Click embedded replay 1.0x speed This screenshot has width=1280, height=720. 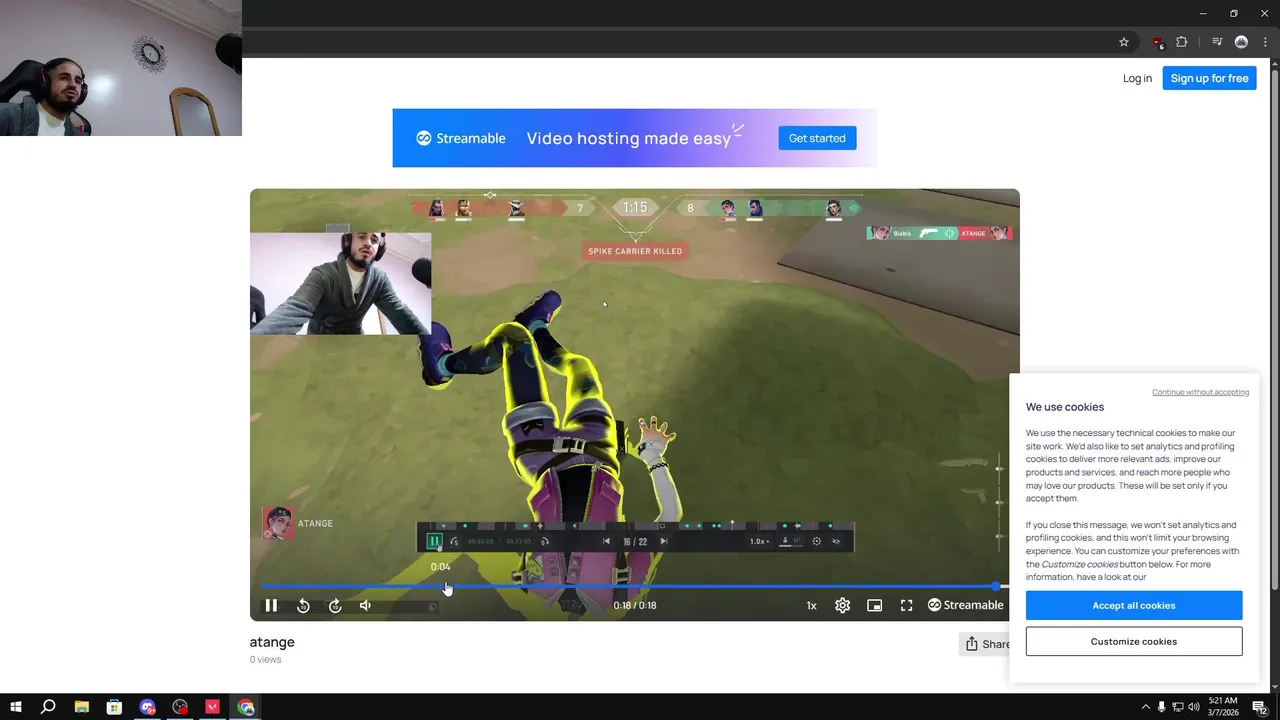pyautogui.click(x=759, y=541)
